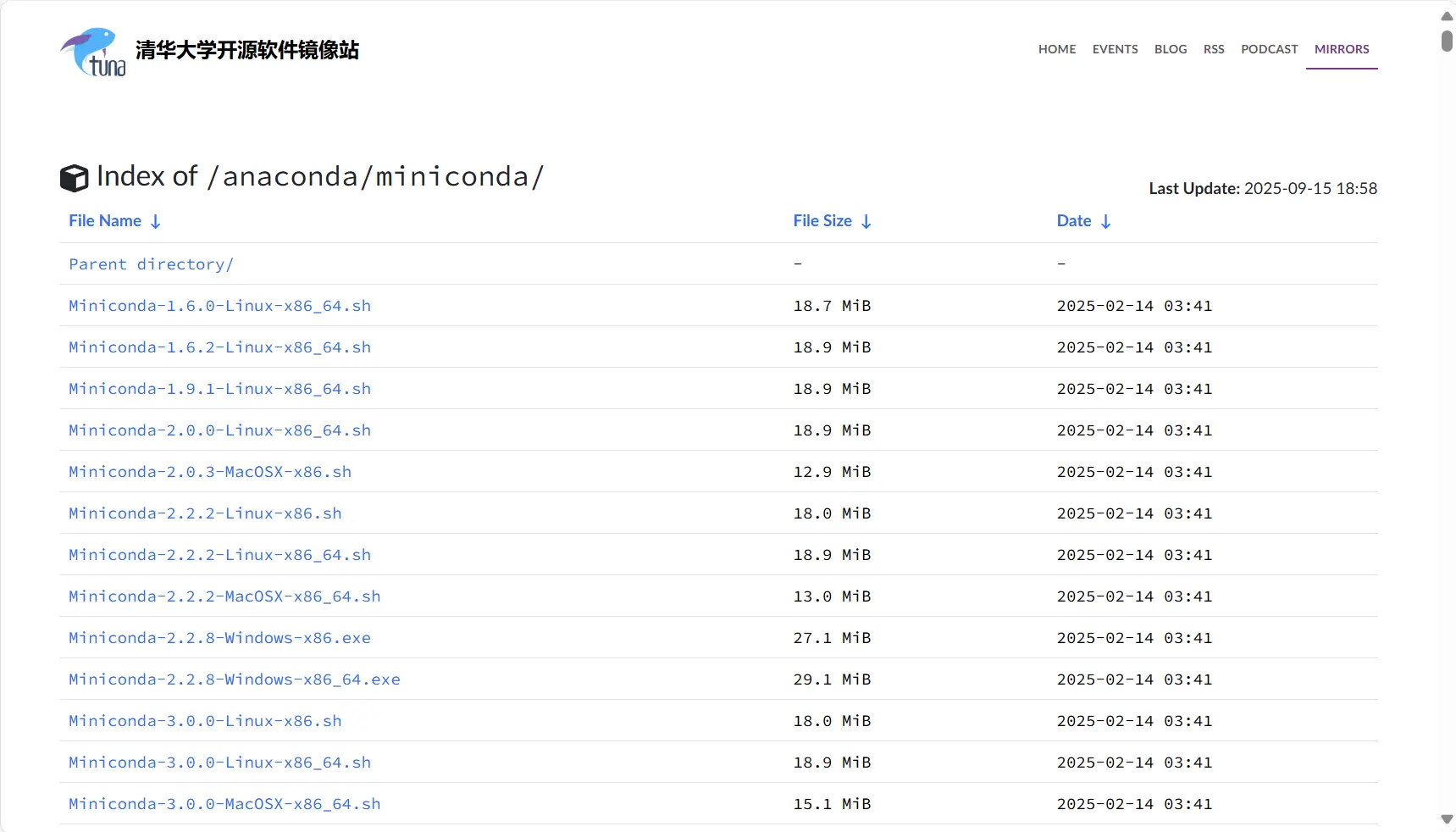1456x832 pixels.
Task: Go to the BLOG page
Action: (1171, 49)
